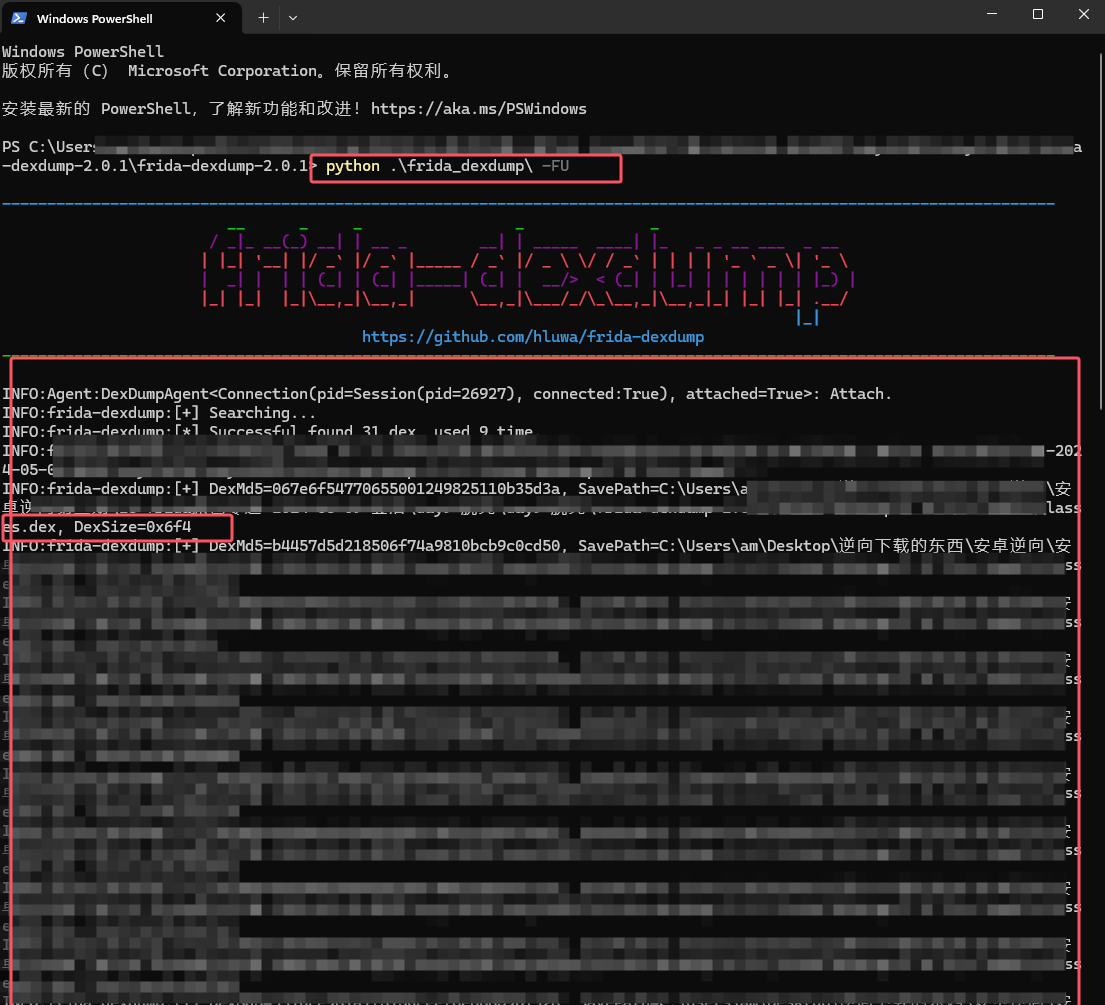1105x1005 pixels.
Task: Click the DexDumpAgent Connection Attach log line
Action: point(447,394)
